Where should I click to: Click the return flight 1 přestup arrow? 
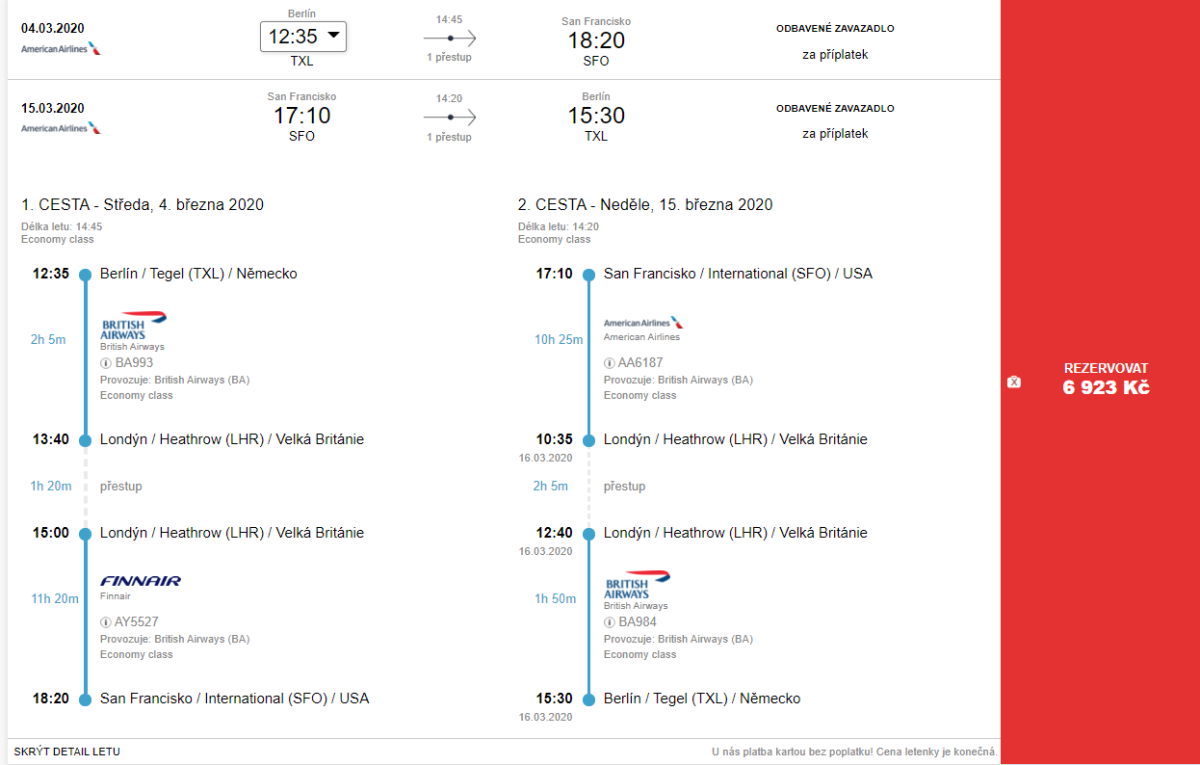click(x=450, y=118)
